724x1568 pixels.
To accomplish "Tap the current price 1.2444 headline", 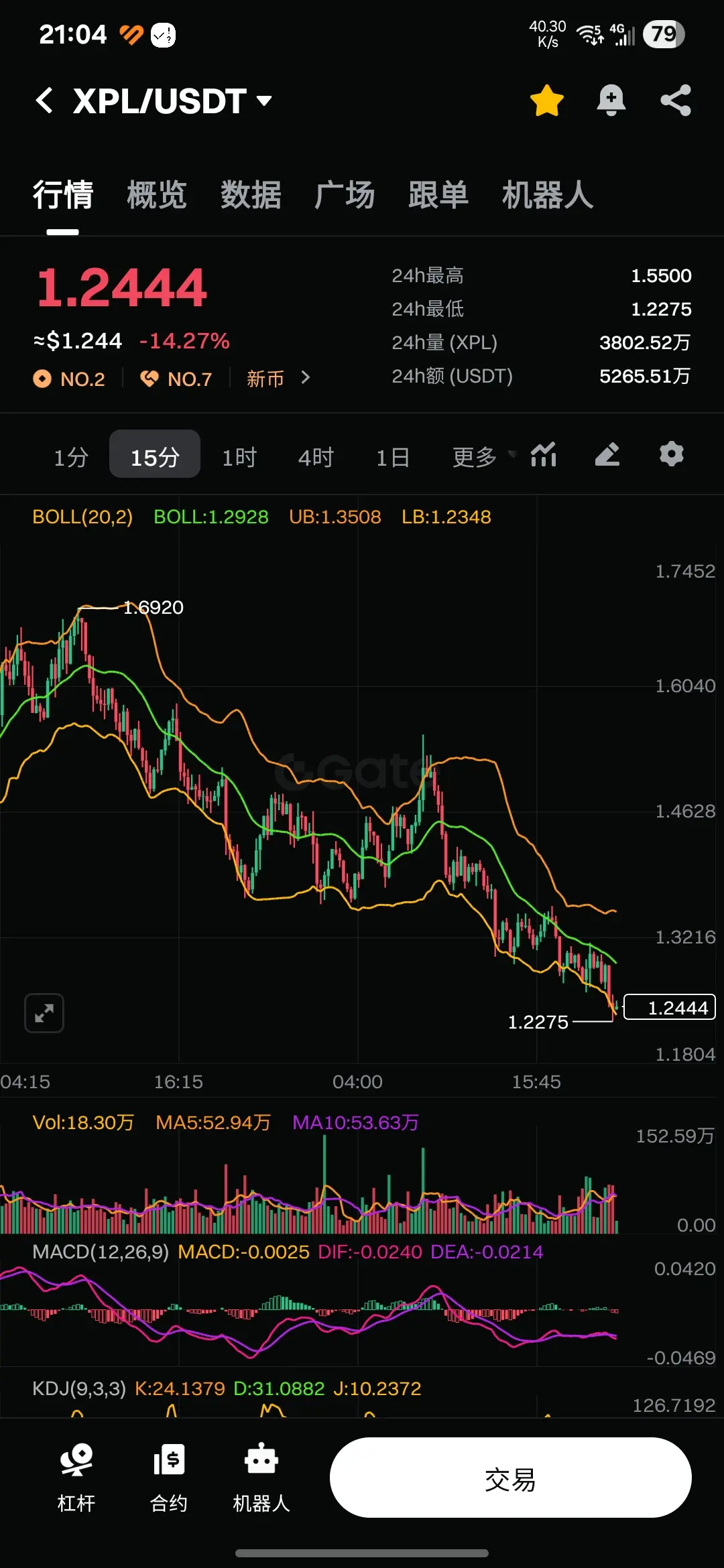I will coord(121,287).
